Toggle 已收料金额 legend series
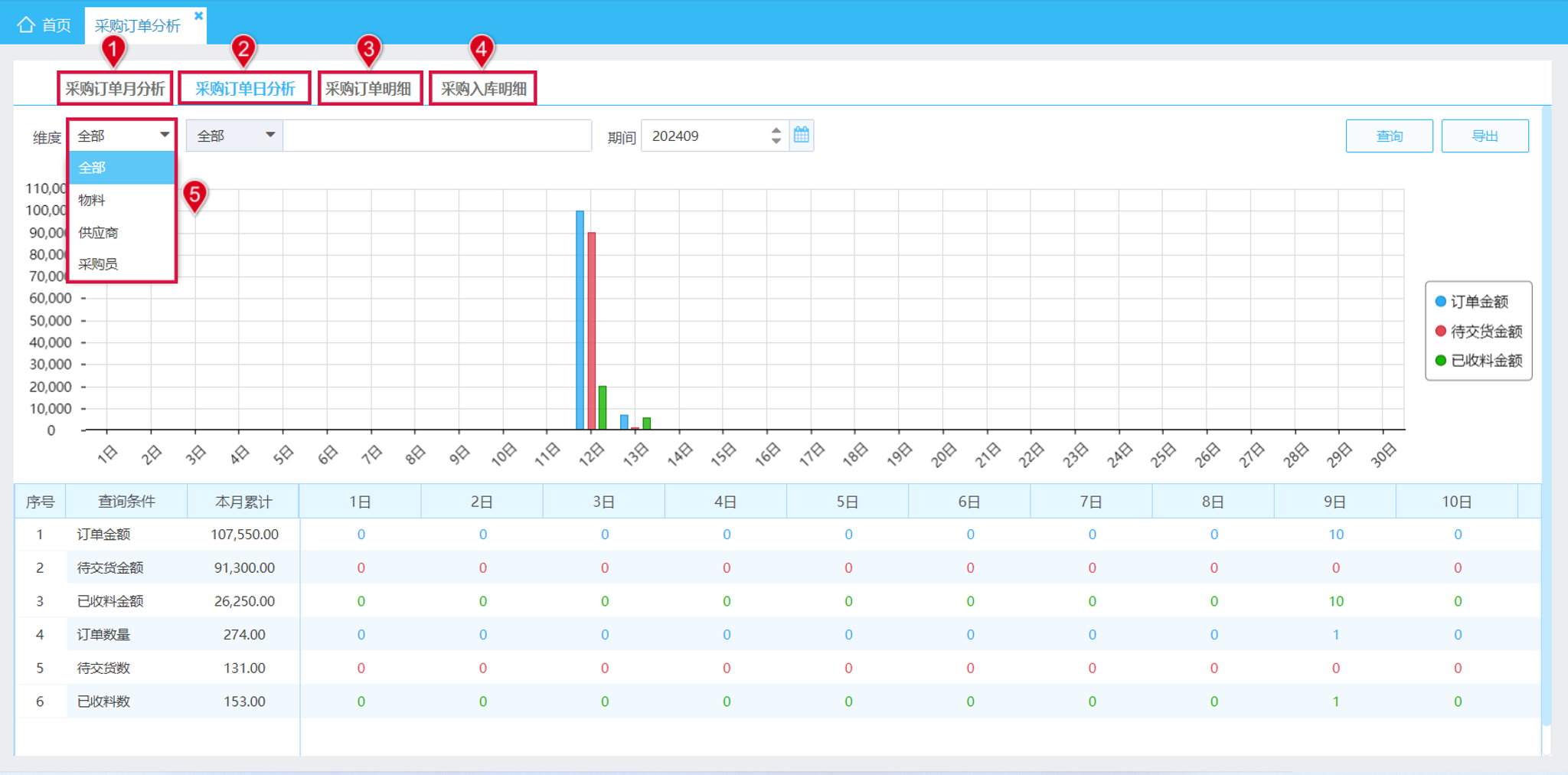The height and width of the screenshot is (775, 1568). tap(1478, 360)
